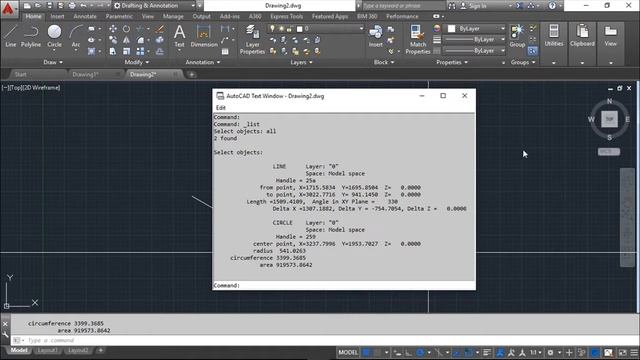Expand the Layers panel
The image size is (640, 360).
[301, 62]
